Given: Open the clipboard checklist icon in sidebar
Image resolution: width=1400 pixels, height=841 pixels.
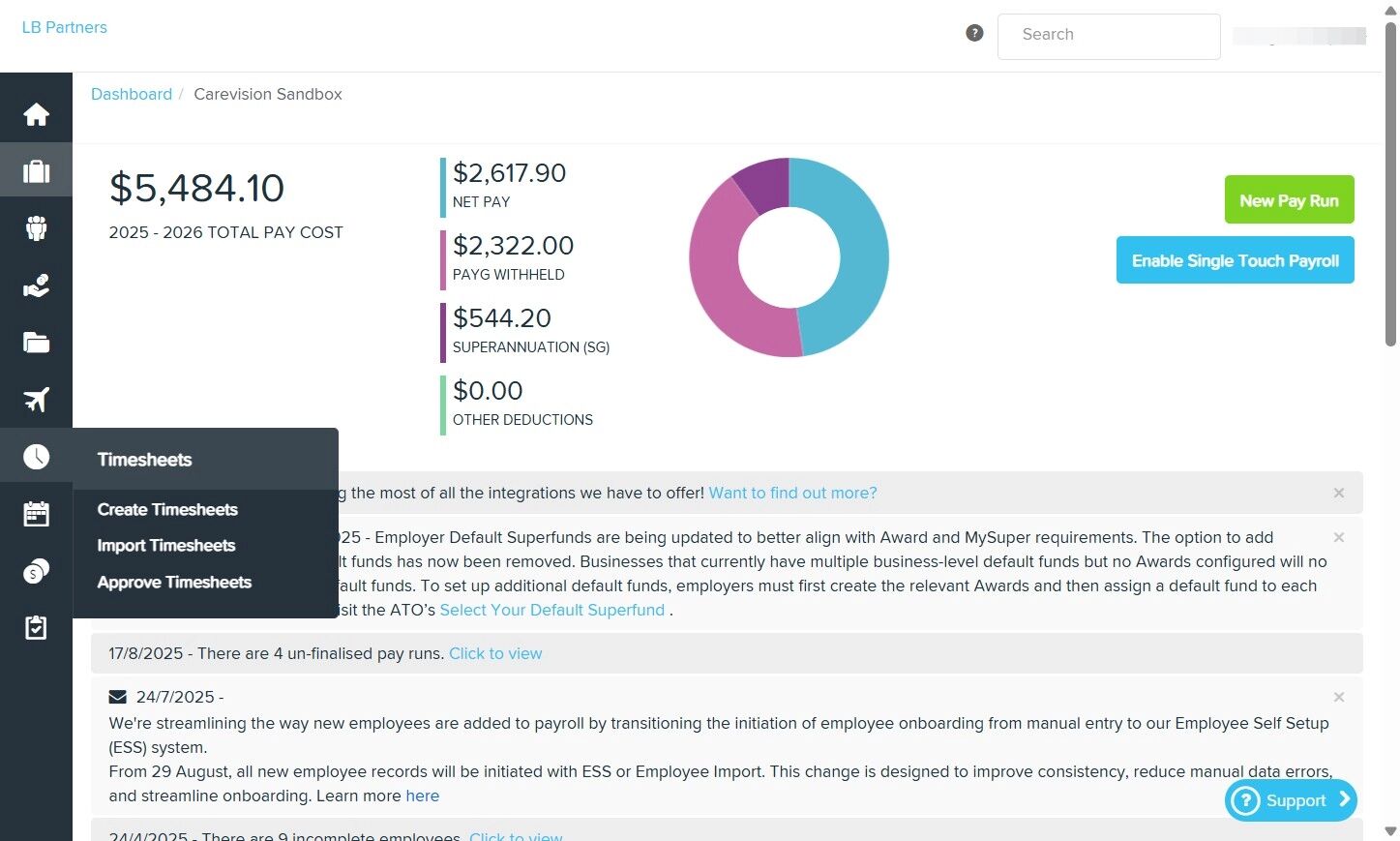Looking at the screenshot, I should 36,628.
